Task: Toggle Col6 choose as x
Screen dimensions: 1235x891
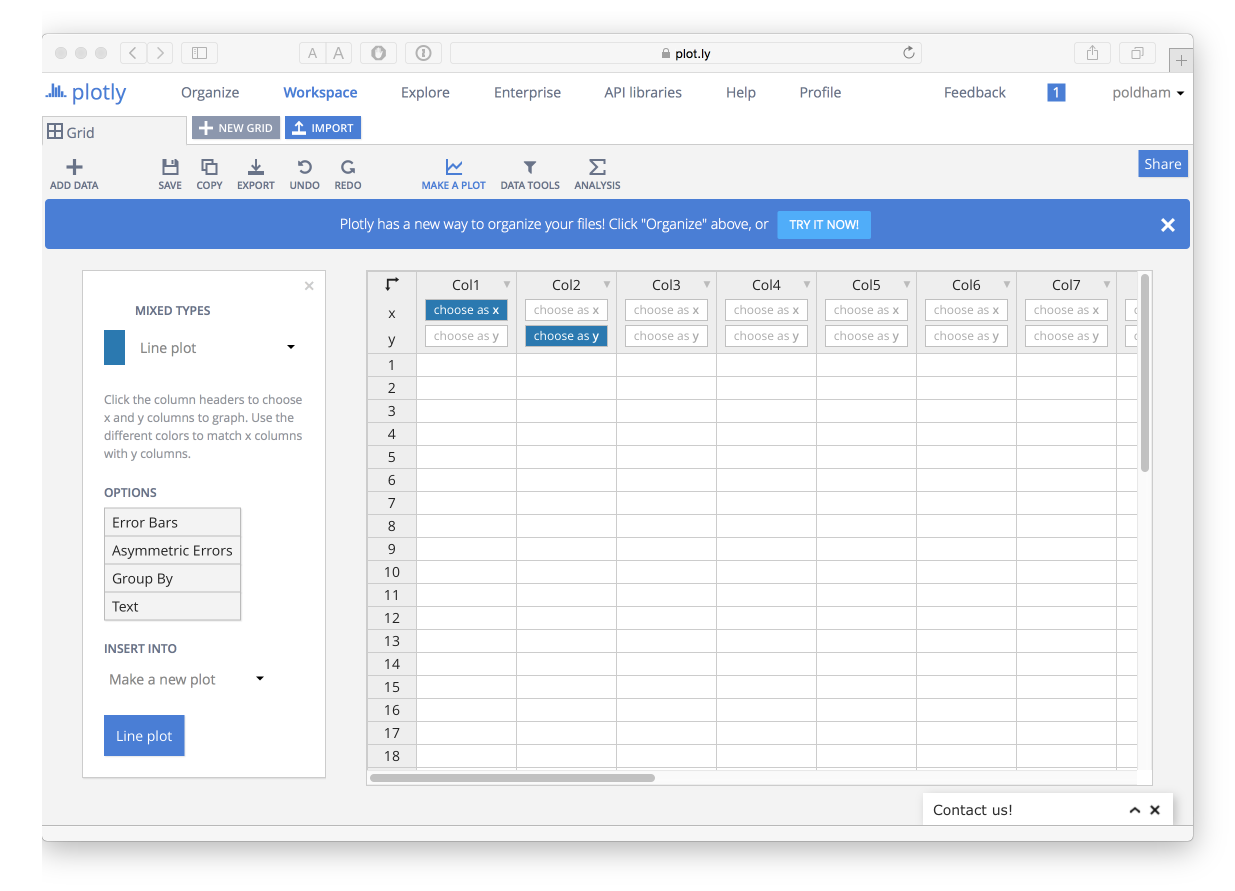Action: coord(966,310)
